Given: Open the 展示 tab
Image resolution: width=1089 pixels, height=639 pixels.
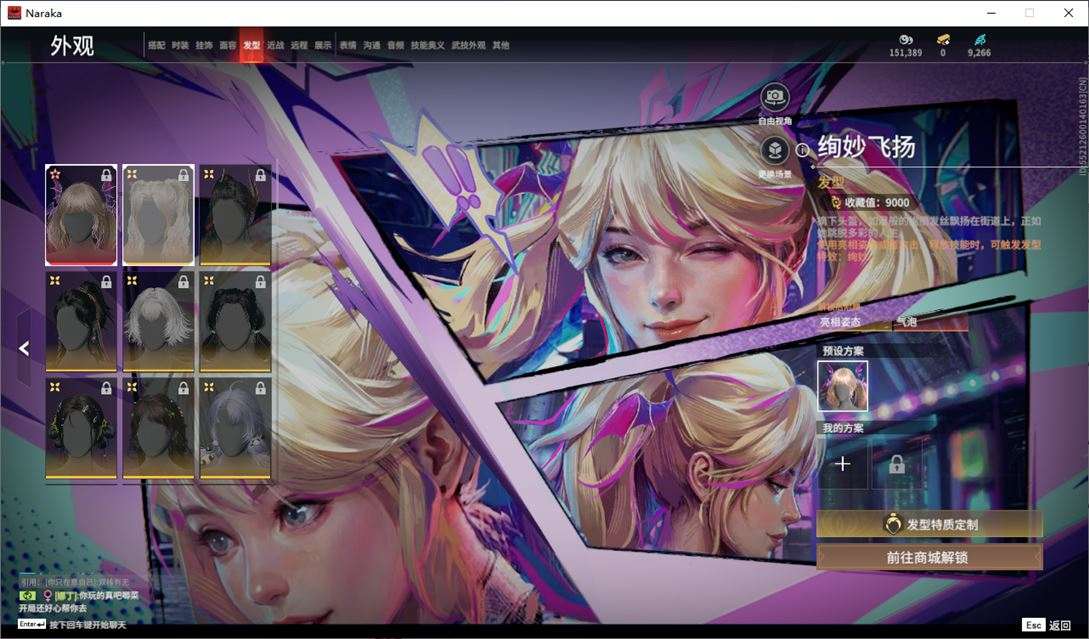Looking at the screenshot, I should [323, 45].
